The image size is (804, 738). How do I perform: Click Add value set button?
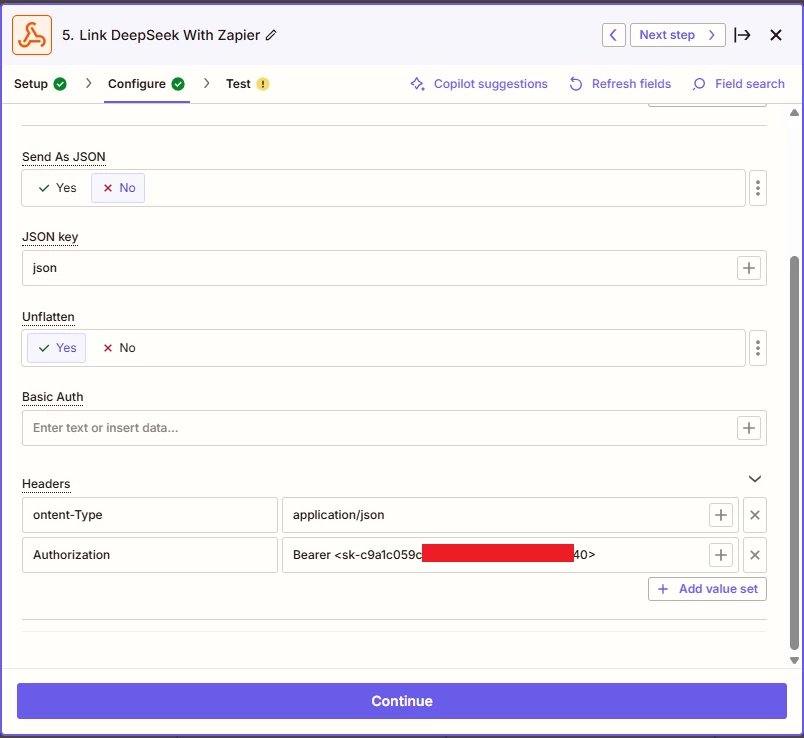pyautogui.click(x=707, y=589)
